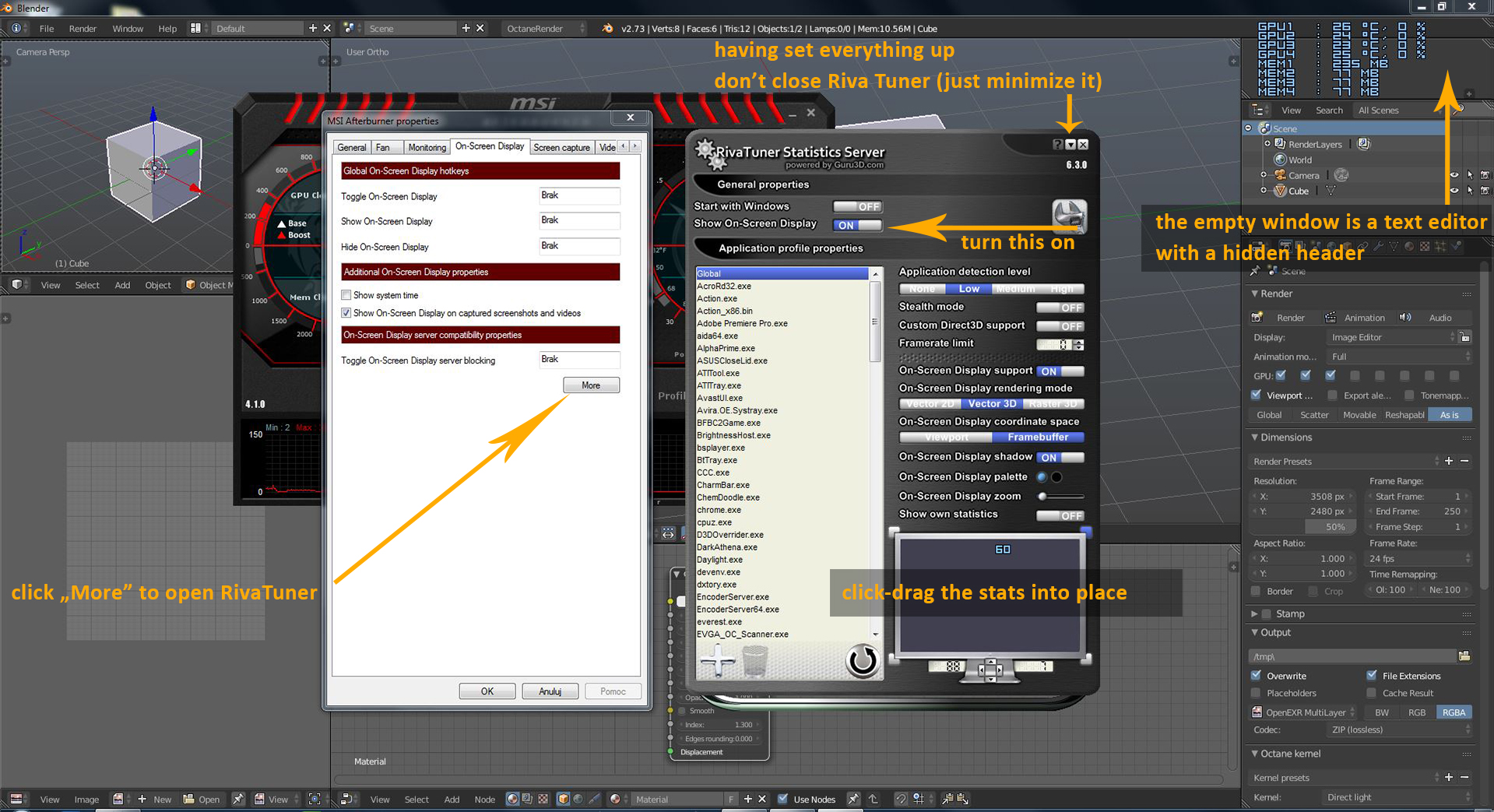Screen dimensions: 1494x812
Task: Open the OctaneRender engine dropdown
Action: point(544,28)
